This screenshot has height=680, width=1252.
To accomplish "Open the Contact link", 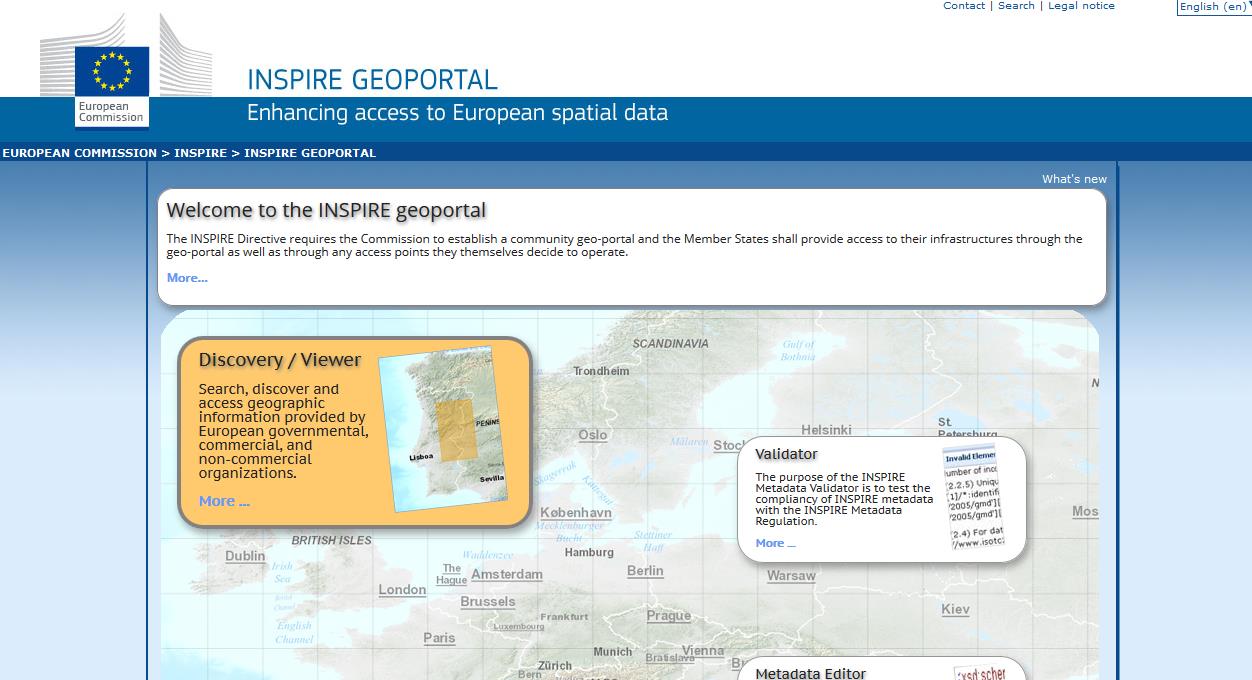I will coord(964,6).
